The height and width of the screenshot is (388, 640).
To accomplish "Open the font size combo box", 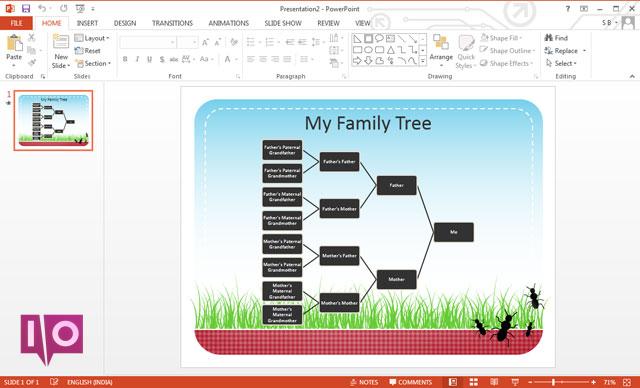I will point(188,42).
